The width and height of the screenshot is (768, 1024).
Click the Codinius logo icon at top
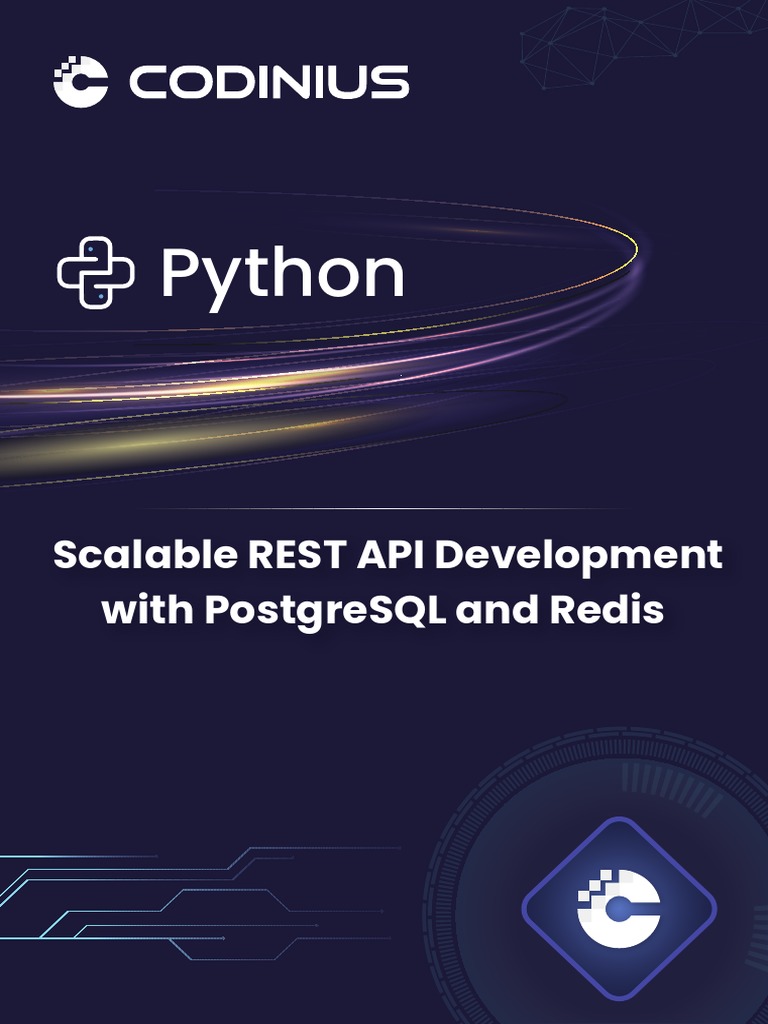pos(80,82)
